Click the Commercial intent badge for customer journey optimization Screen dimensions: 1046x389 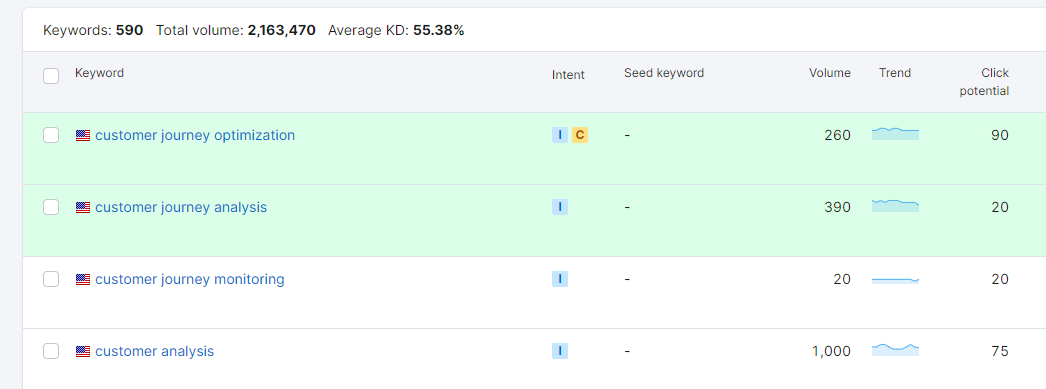tap(580, 135)
